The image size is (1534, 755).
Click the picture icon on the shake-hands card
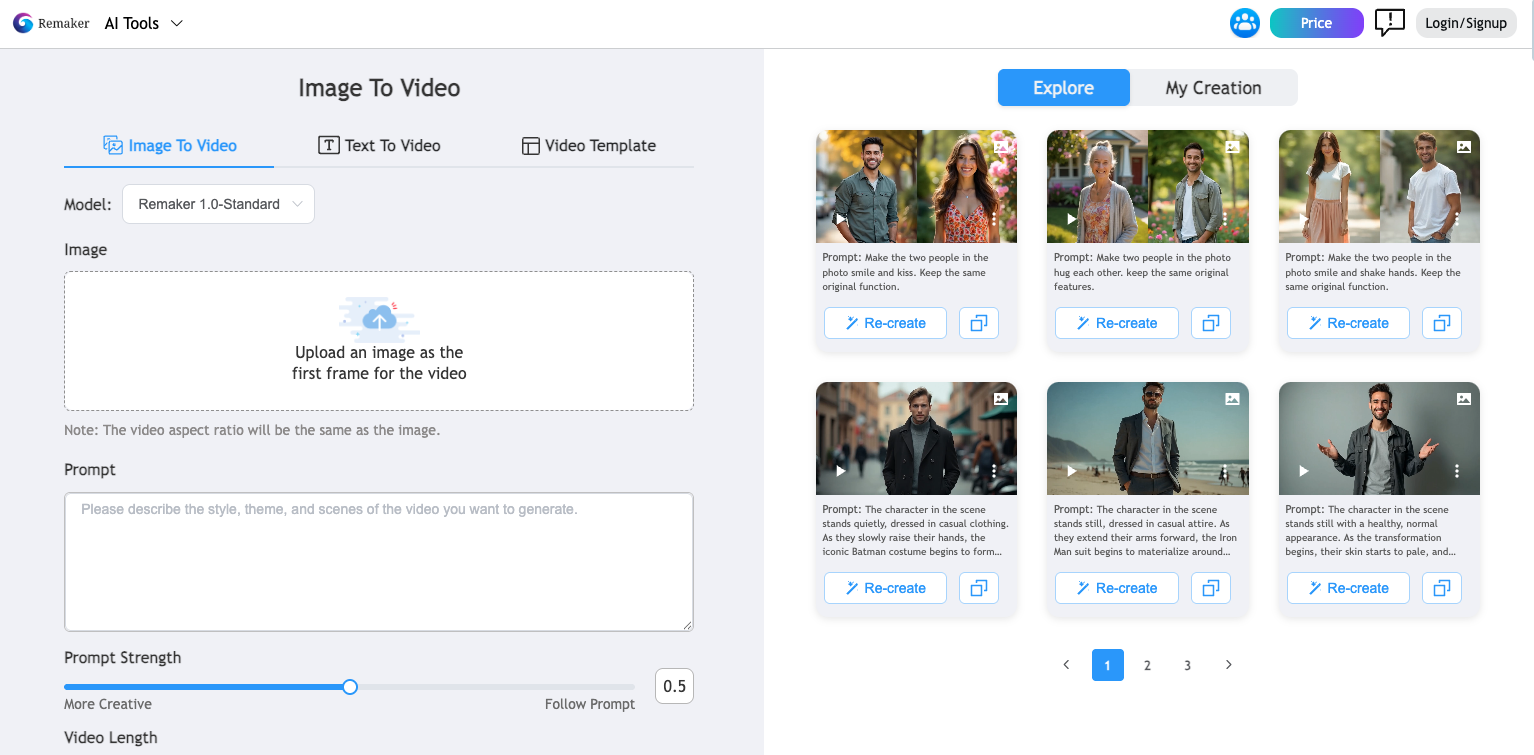pos(1464,145)
